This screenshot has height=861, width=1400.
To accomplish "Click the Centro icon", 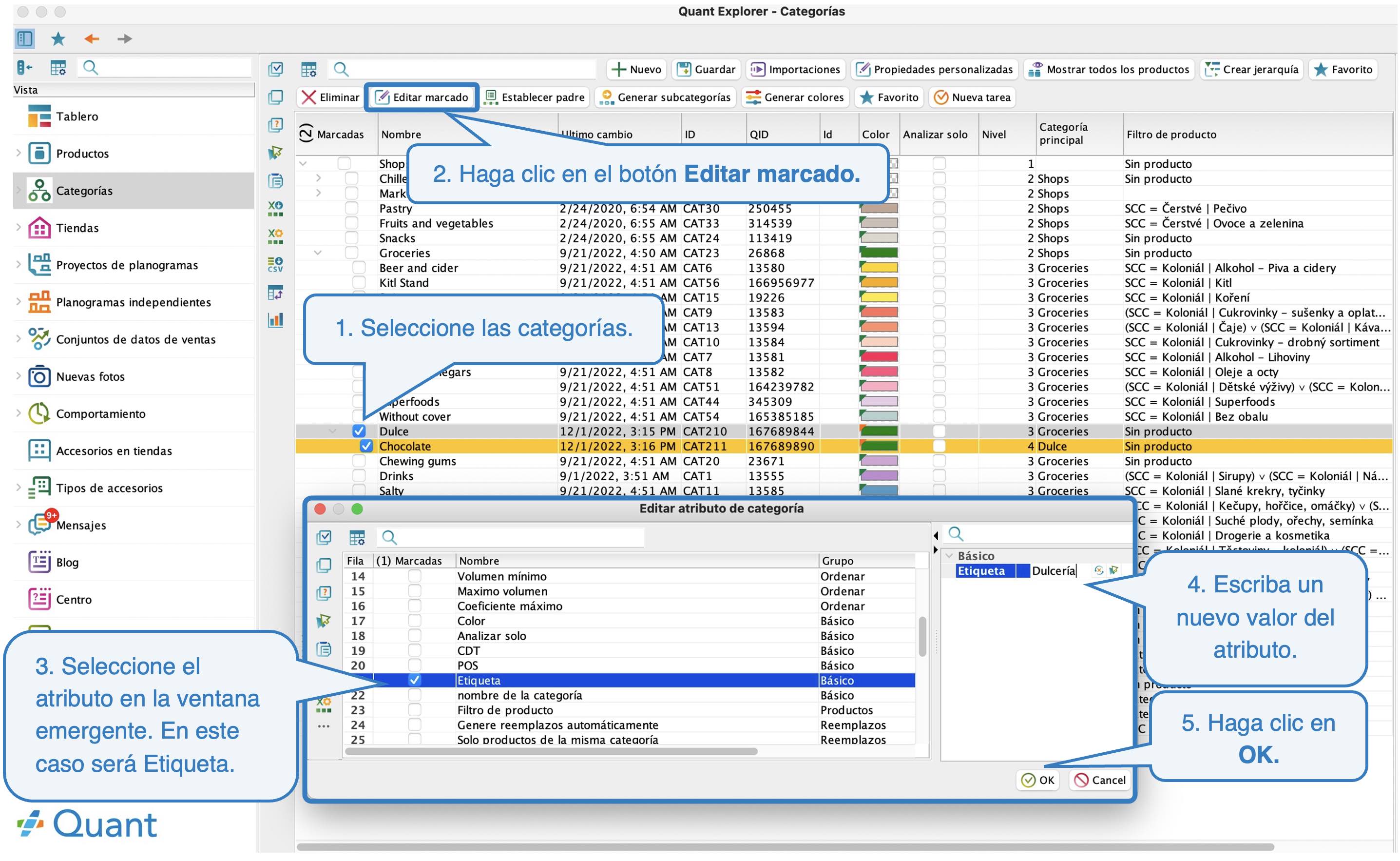I will (x=39, y=599).
